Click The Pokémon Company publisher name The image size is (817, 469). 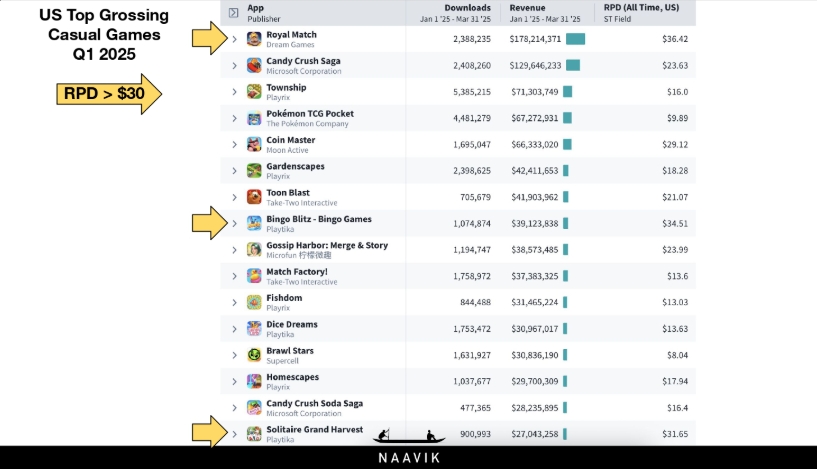tap(307, 124)
